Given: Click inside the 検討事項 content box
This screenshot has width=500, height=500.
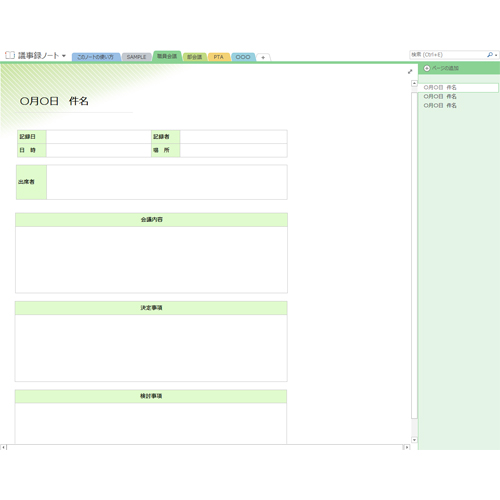Looking at the screenshot, I should click(x=151, y=423).
